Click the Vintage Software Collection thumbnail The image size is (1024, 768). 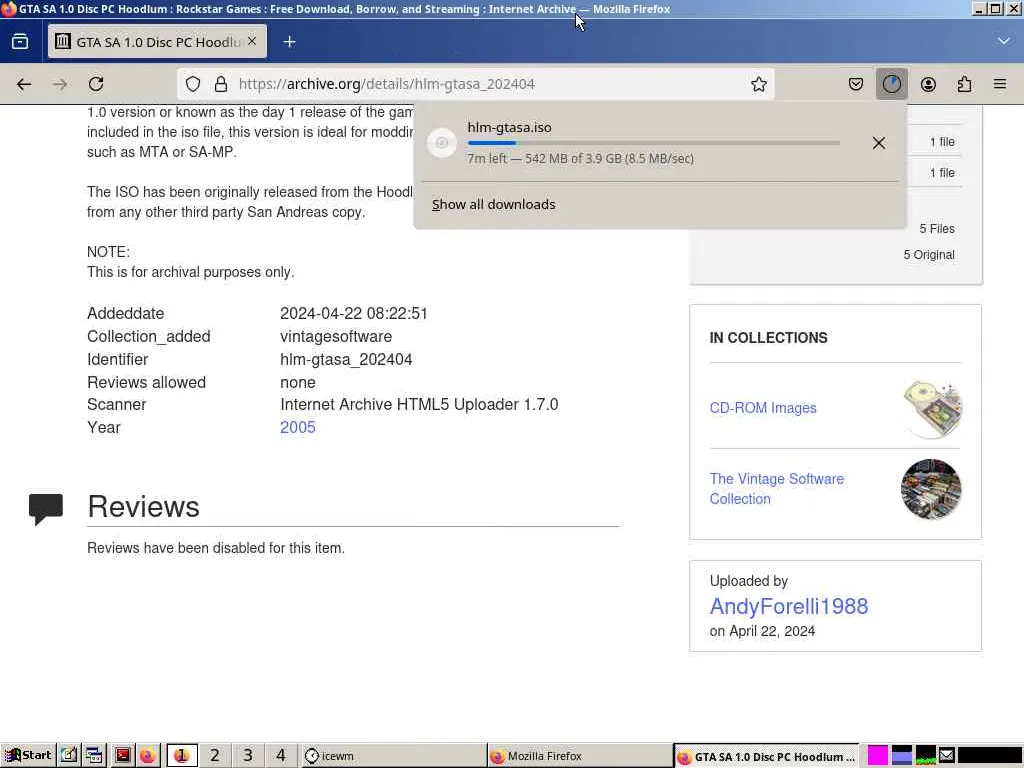tap(931, 489)
